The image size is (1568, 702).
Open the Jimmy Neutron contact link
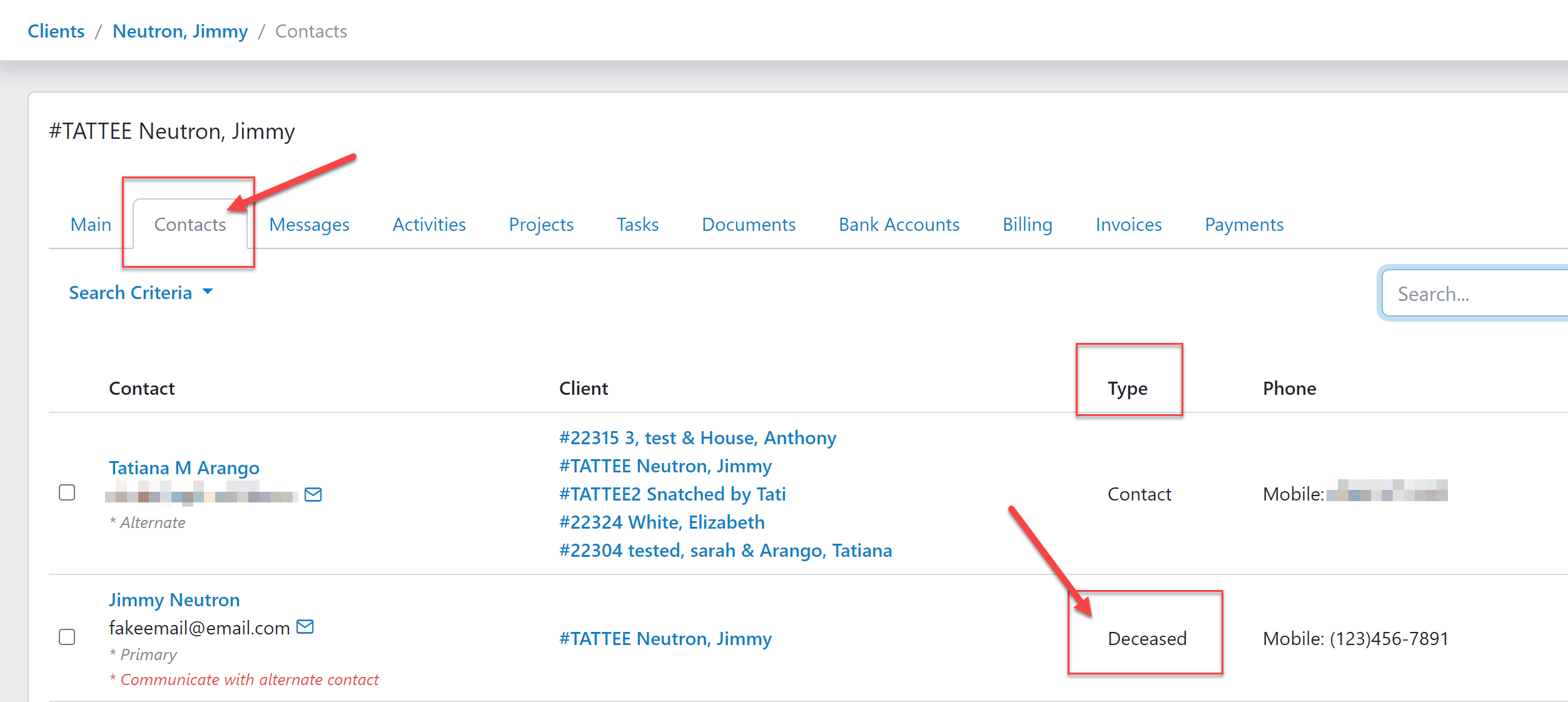174,600
